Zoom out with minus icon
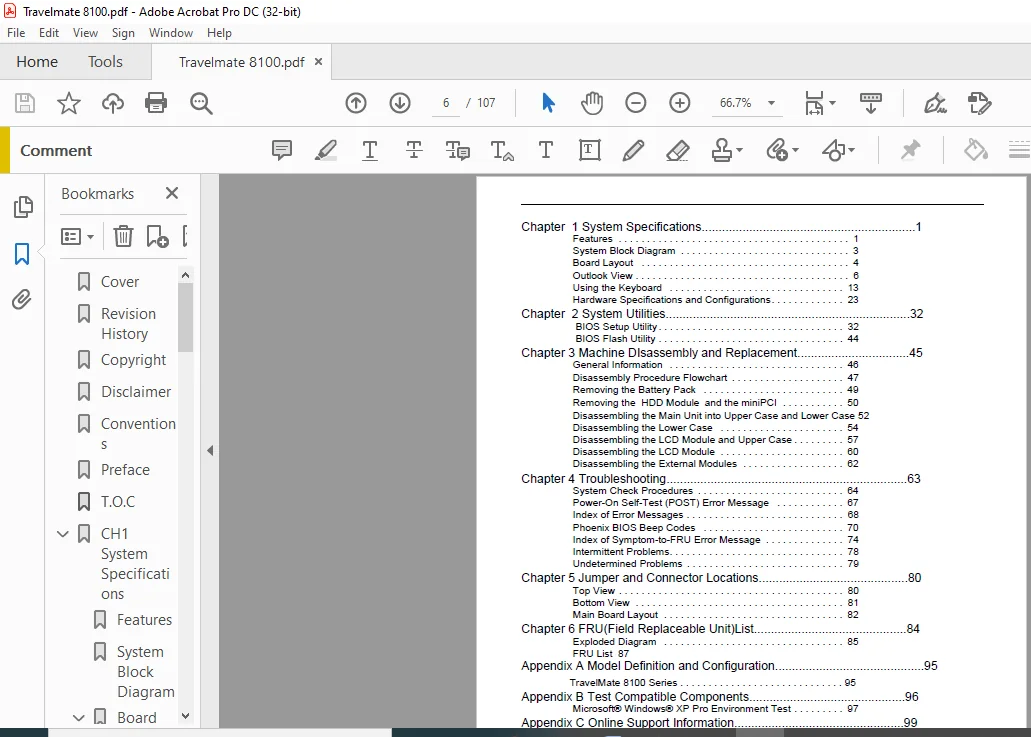Screen dimensions: 1031x737 point(636,103)
